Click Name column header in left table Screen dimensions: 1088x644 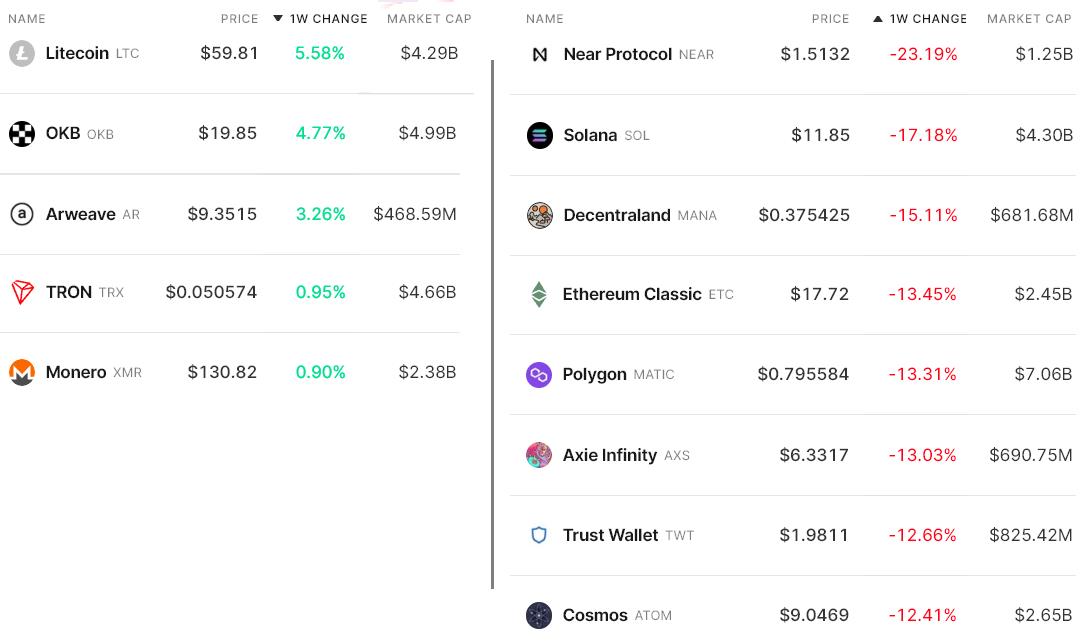[27, 19]
